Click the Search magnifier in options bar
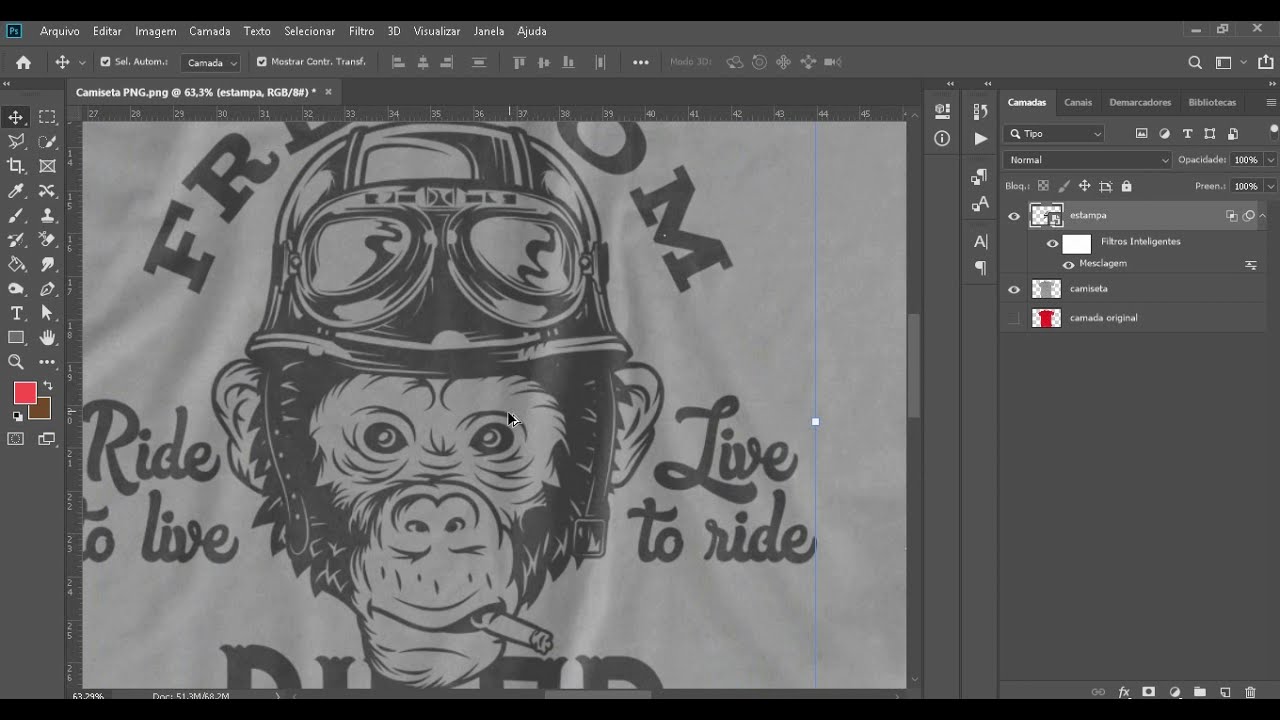Viewport: 1280px width, 720px height. coord(1195,62)
